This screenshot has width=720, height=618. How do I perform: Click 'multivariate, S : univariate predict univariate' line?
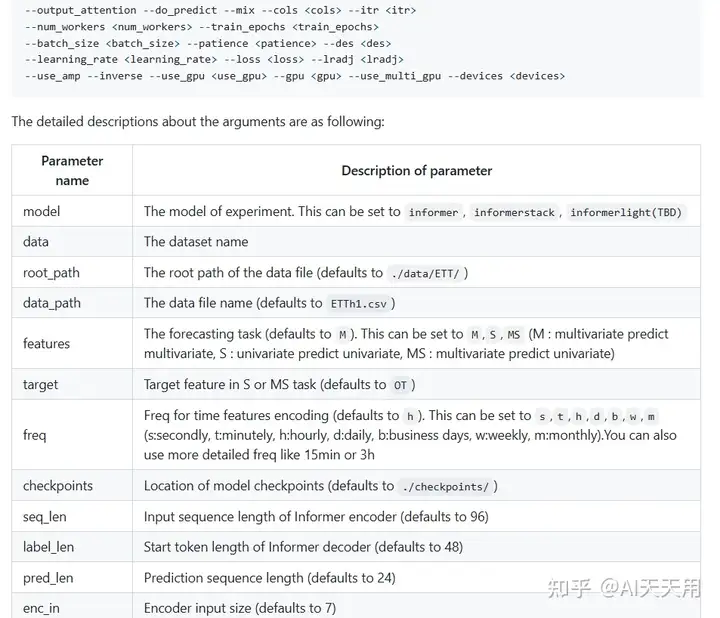[379, 354]
